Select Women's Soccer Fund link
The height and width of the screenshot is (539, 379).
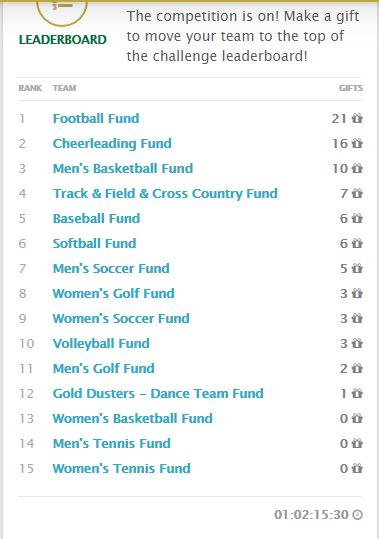[x=121, y=319]
